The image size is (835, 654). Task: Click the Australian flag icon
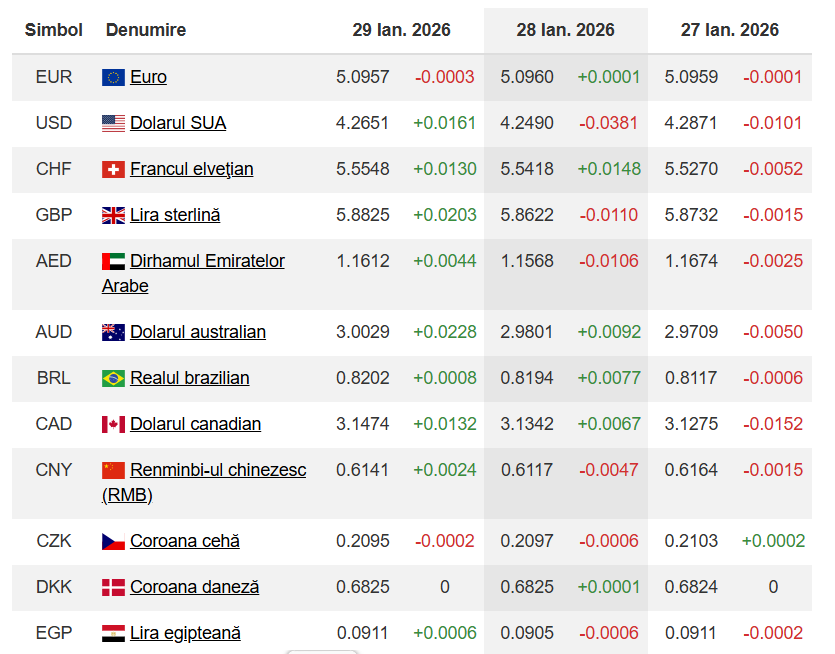[113, 333]
